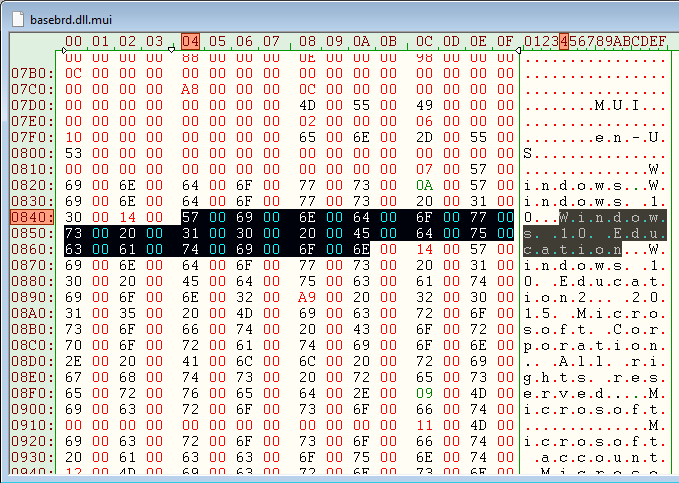The width and height of the screenshot is (679, 483).
Task: Click the 53 byte in row 0800
Action: pos(73,153)
